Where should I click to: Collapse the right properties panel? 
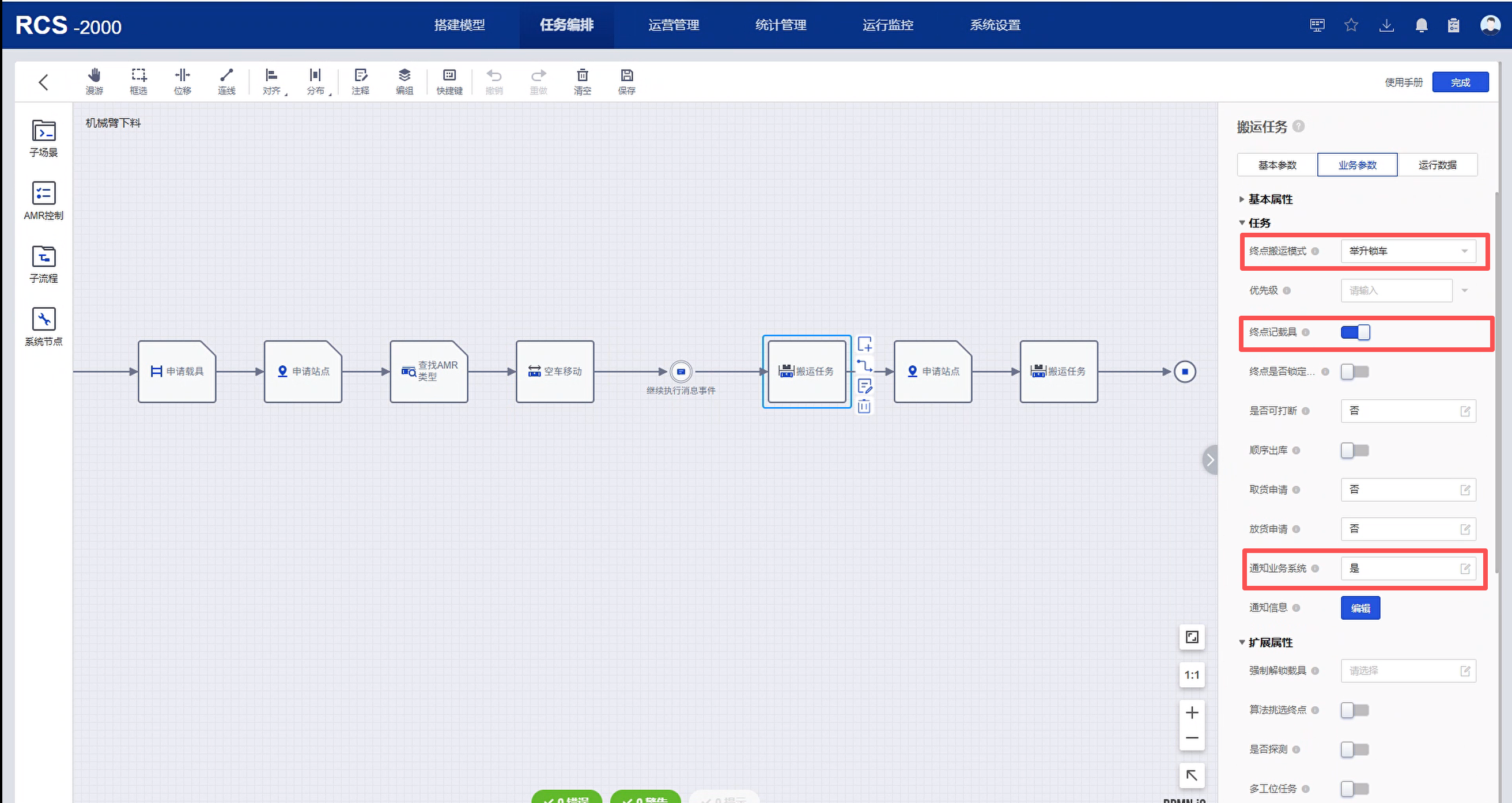tap(1209, 460)
